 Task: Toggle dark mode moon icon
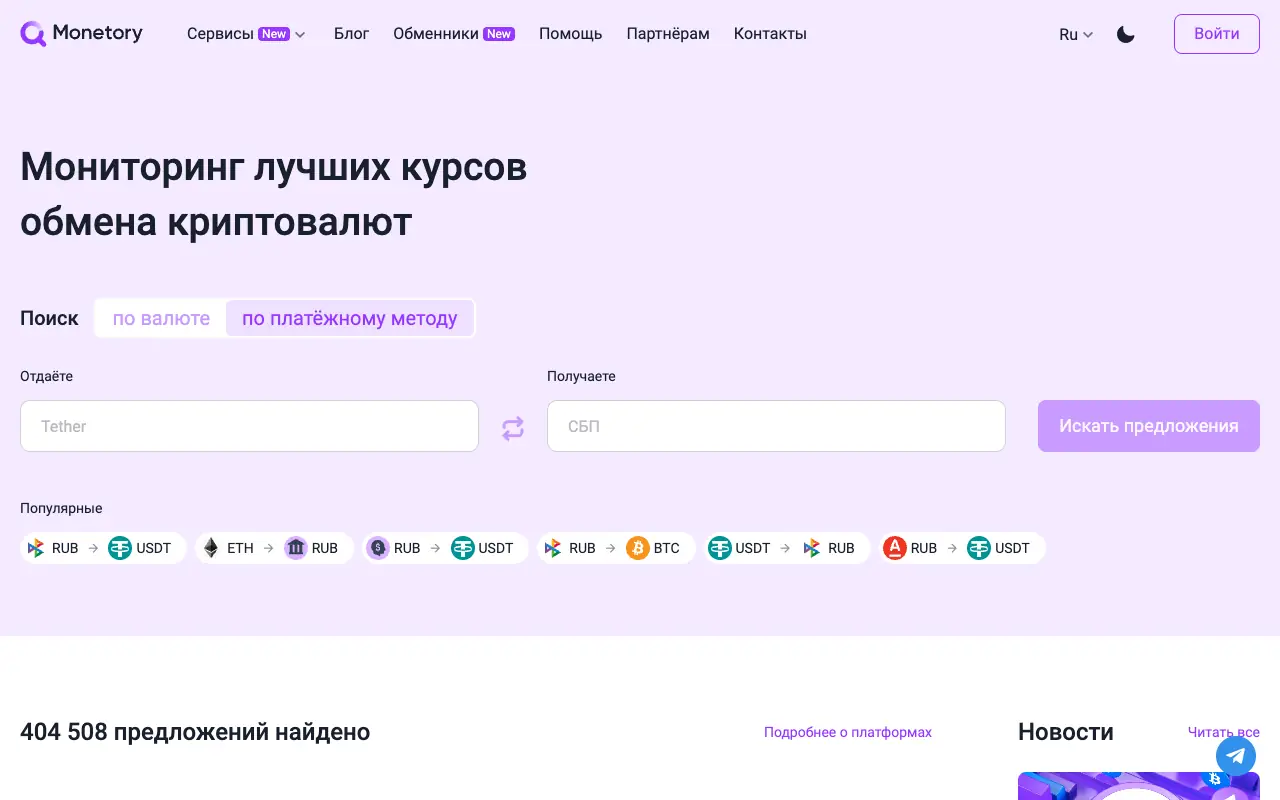point(1126,34)
